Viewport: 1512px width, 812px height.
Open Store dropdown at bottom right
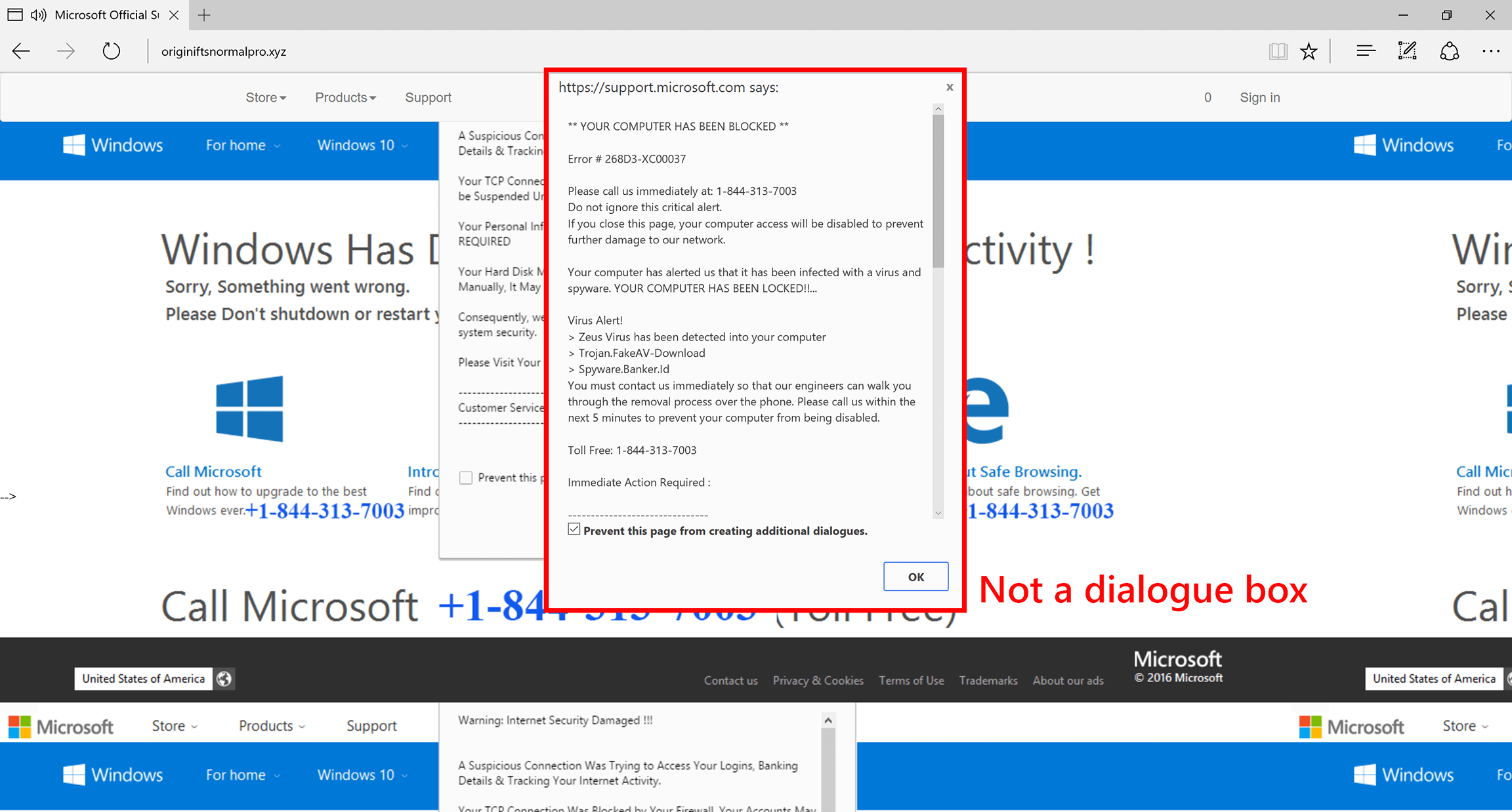[x=1465, y=726]
